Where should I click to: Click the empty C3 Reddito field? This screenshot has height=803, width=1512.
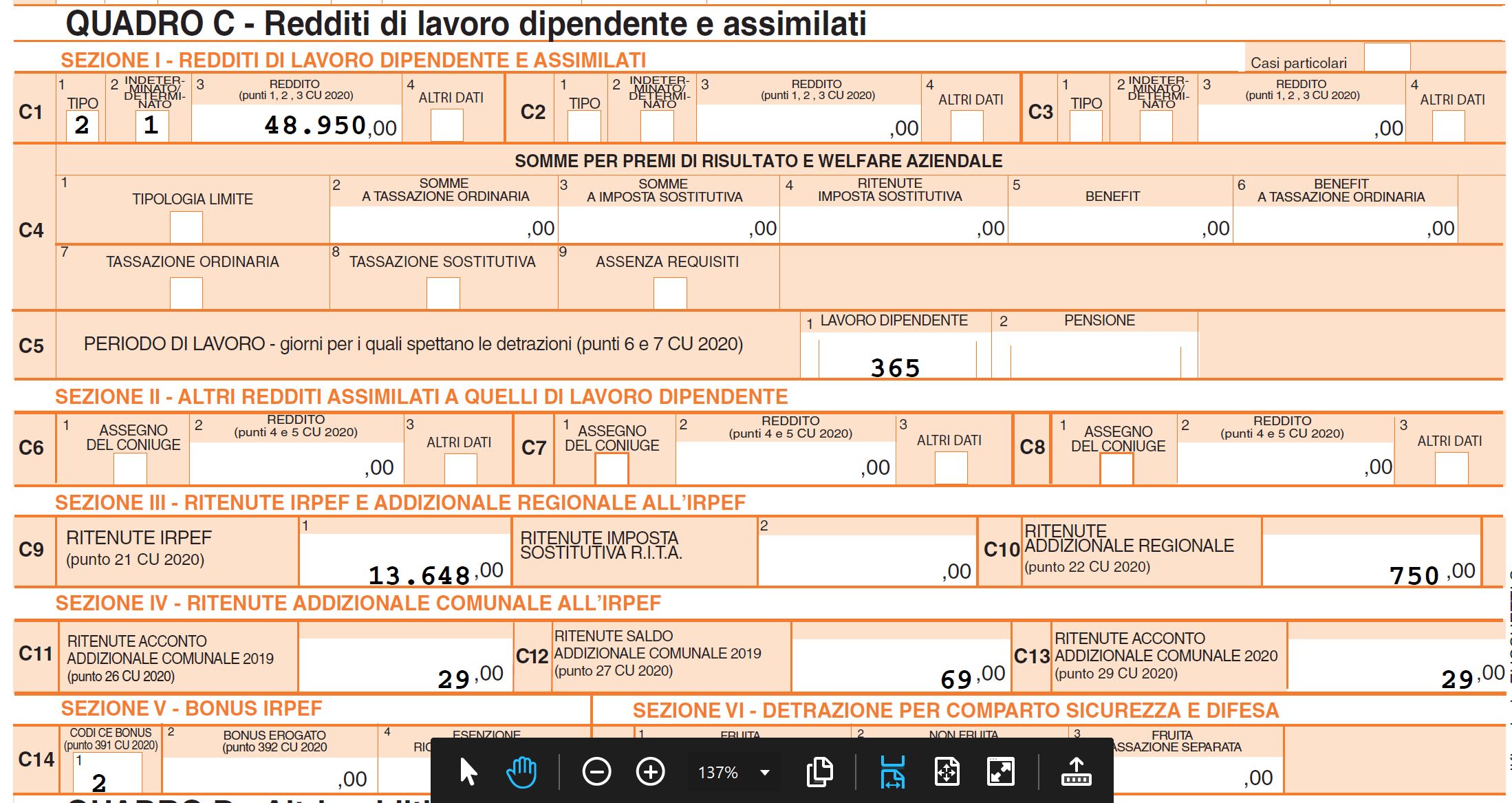coord(1302,124)
